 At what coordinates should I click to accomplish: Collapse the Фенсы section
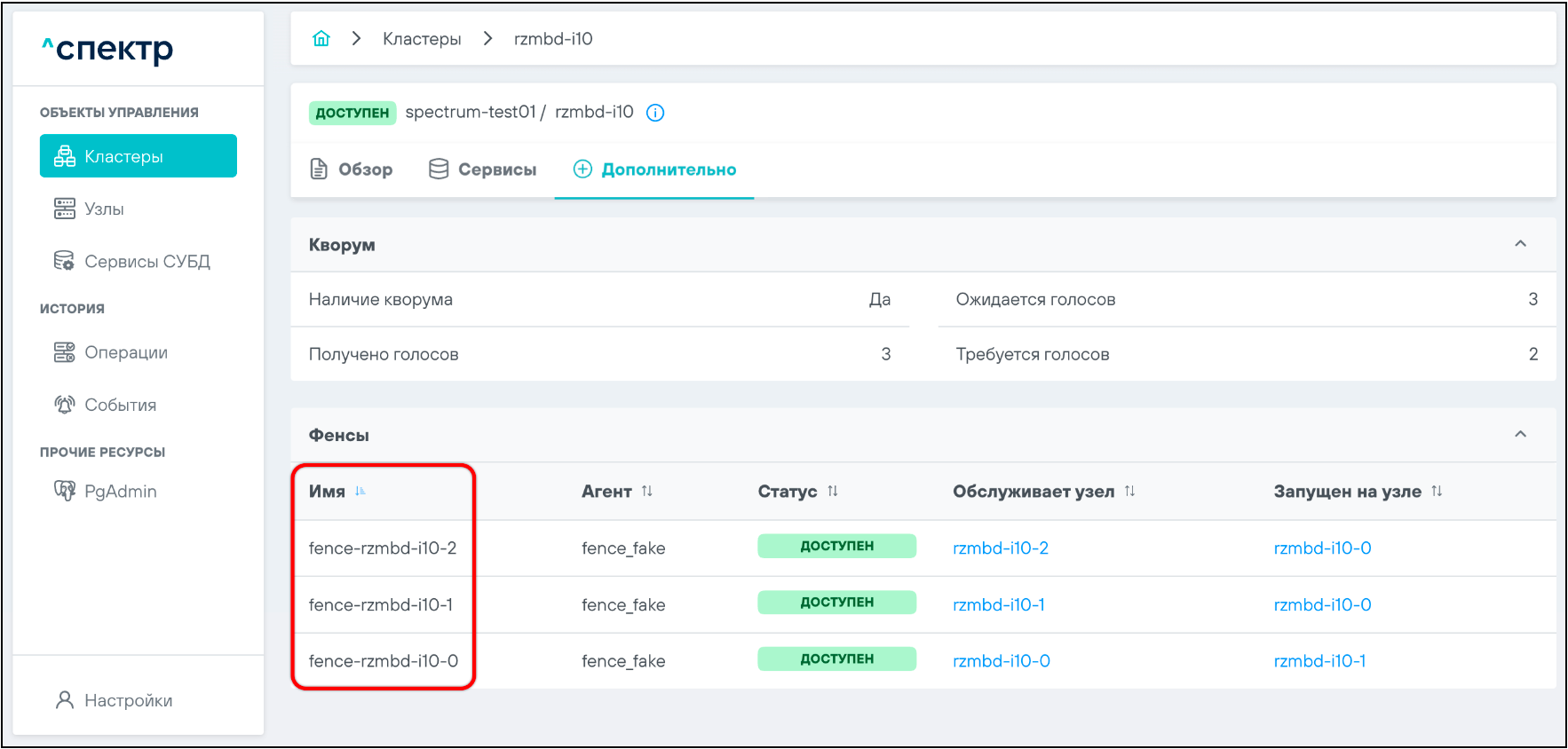point(1520,435)
